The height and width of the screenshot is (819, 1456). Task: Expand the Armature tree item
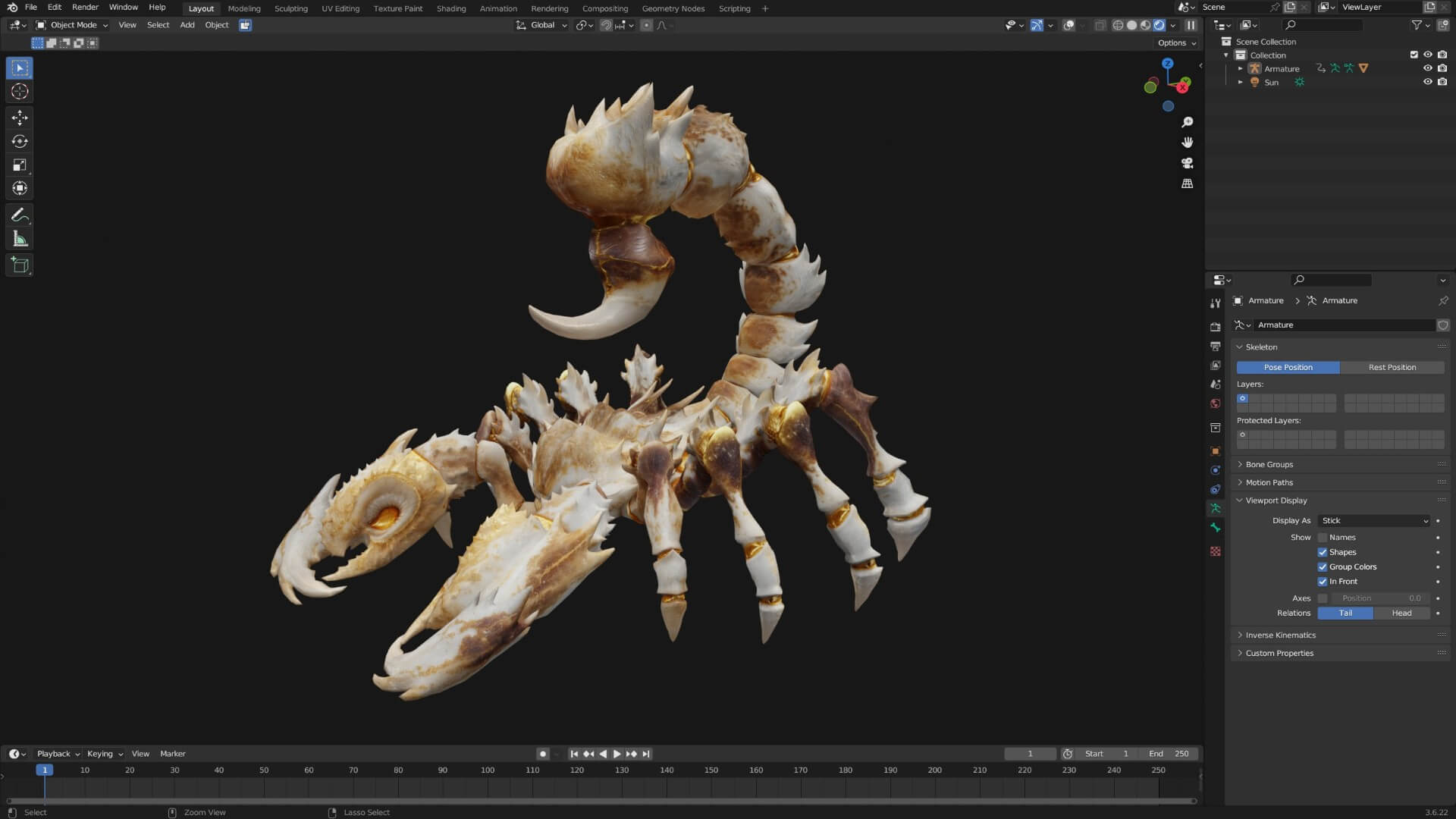1241,68
